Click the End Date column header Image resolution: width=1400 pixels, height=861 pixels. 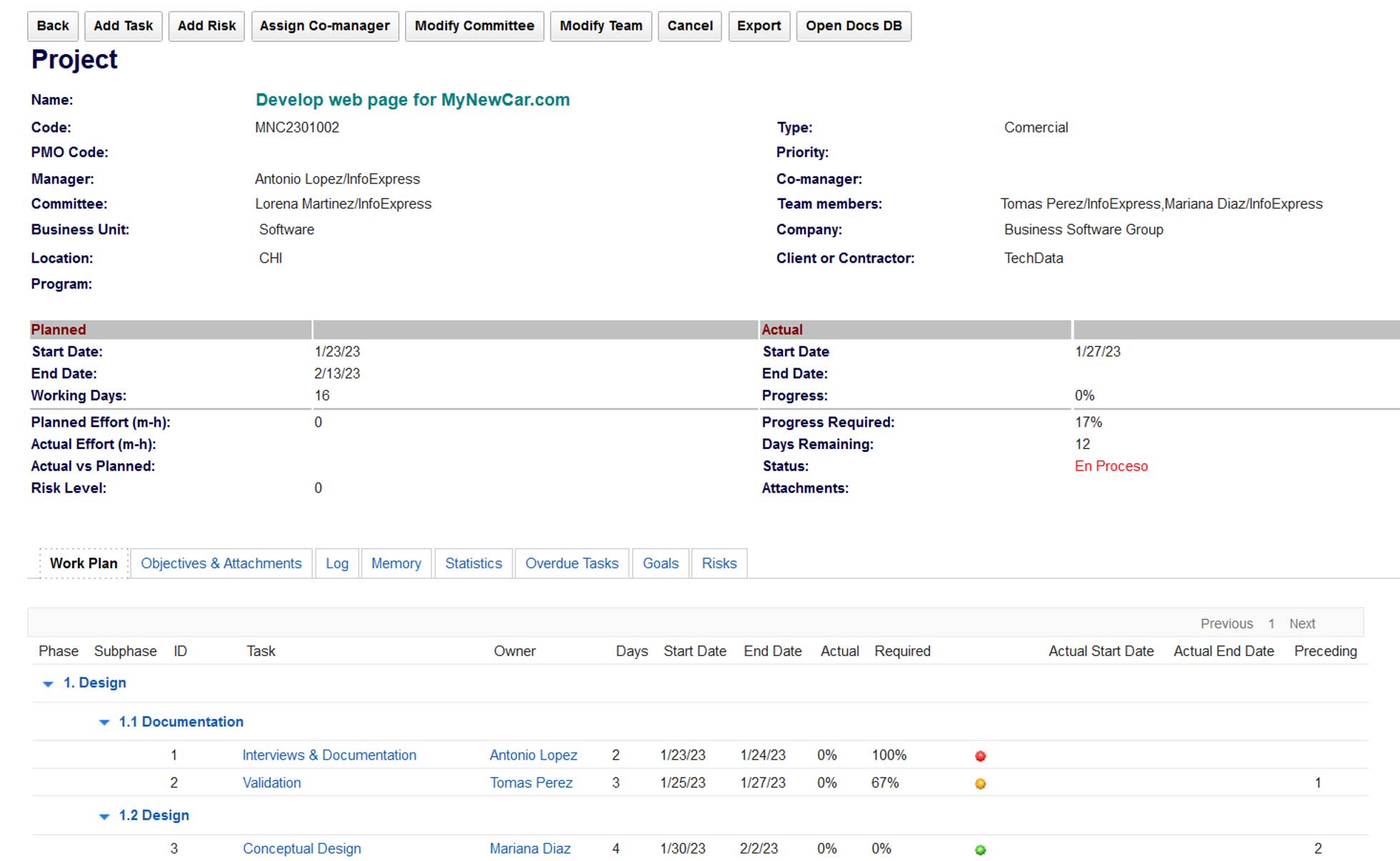click(773, 651)
